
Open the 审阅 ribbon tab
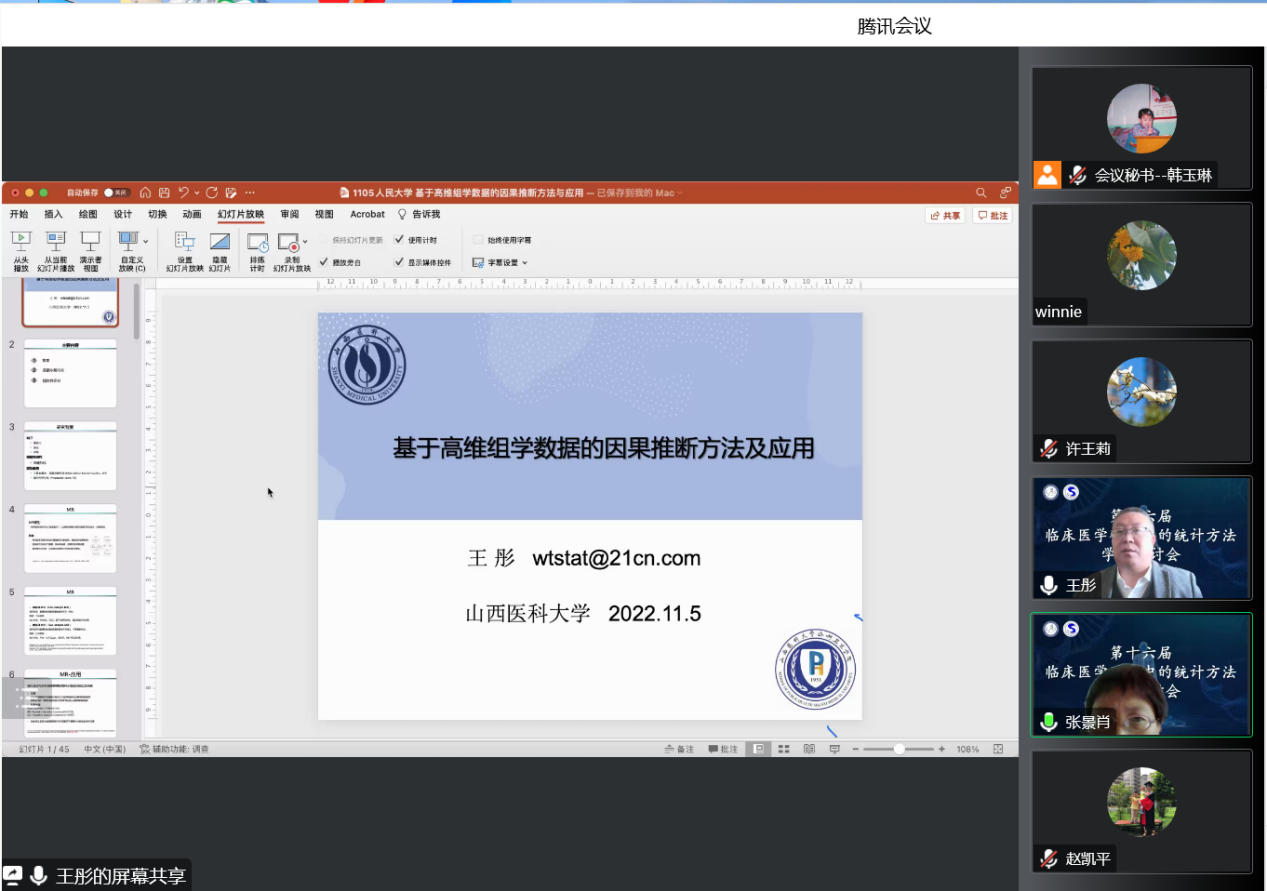pos(289,214)
